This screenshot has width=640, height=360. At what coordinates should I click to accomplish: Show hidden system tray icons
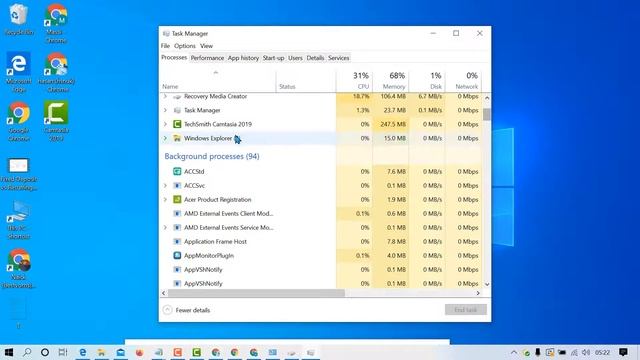pyautogui.click(x=513, y=352)
